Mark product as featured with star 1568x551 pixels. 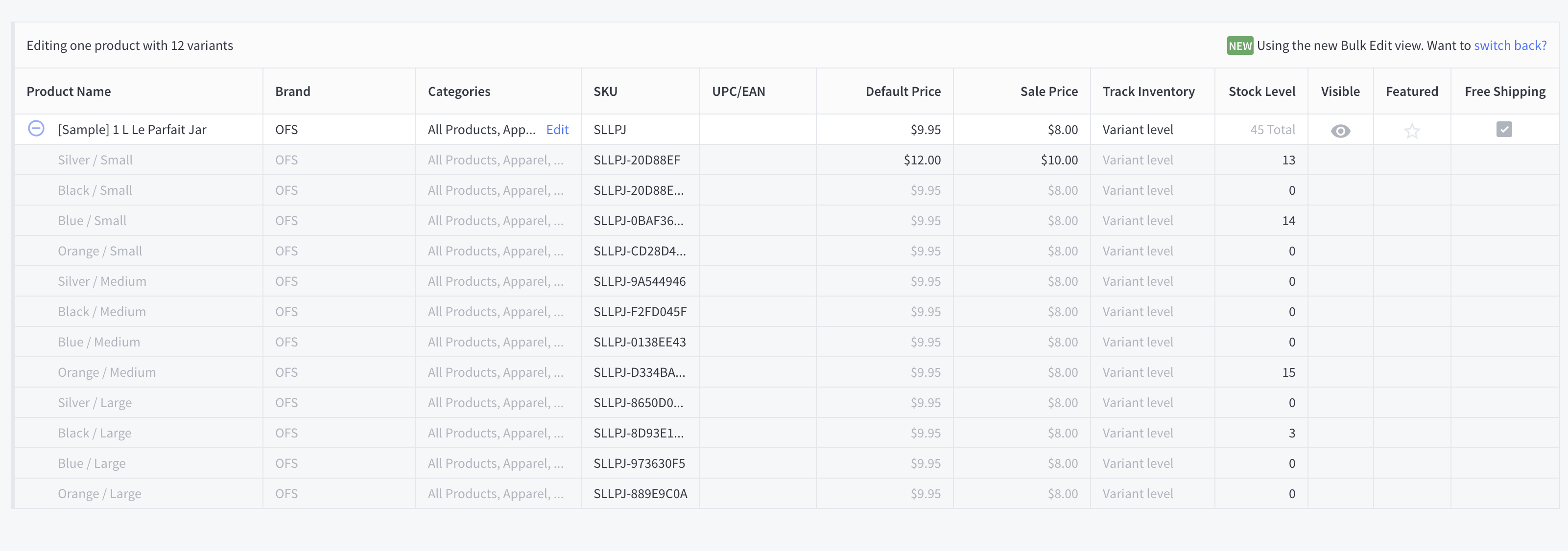click(1412, 131)
